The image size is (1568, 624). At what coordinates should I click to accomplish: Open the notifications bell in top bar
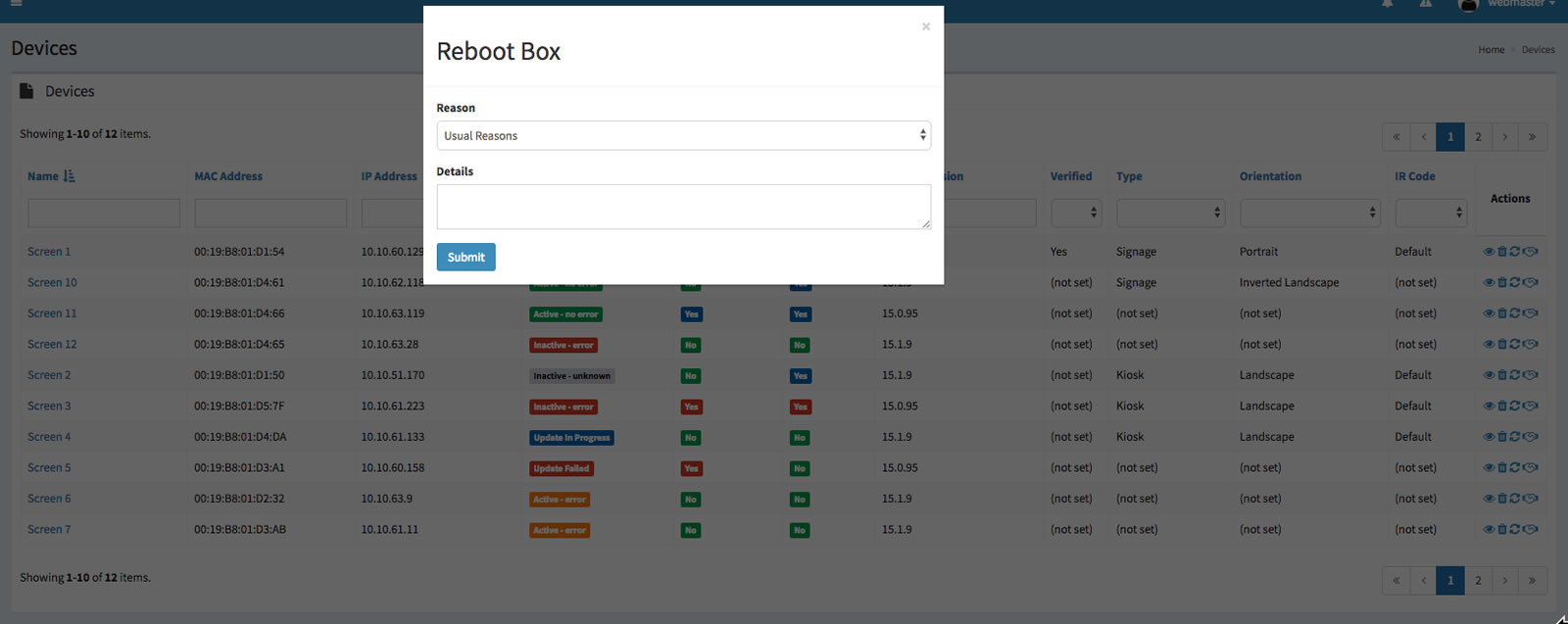[x=1388, y=4]
